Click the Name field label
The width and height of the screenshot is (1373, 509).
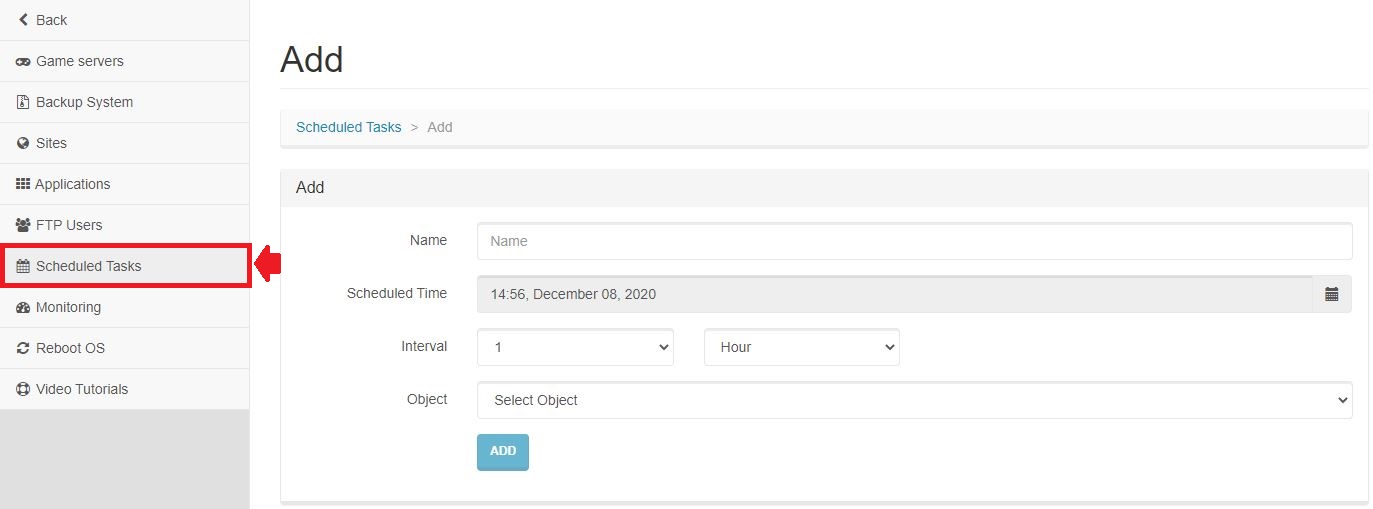(x=428, y=240)
